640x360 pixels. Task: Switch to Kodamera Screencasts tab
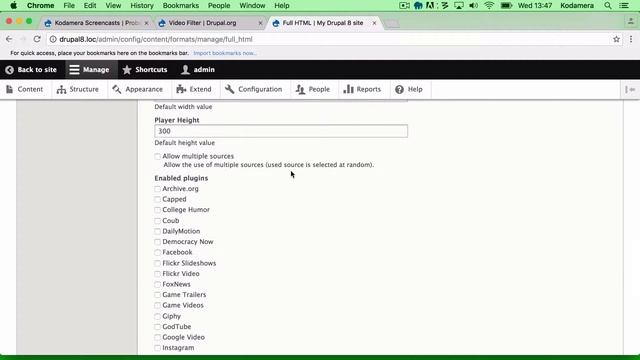[97, 23]
